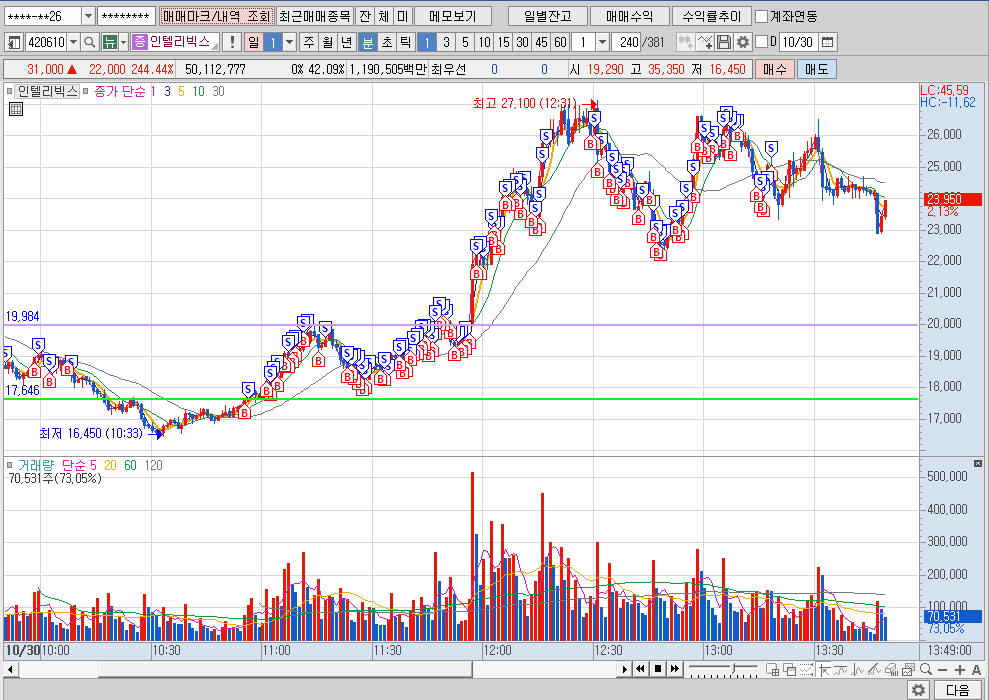Click the green 뉴 news icon
The width and height of the screenshot is (989, 700).
click(x=110, y=42)
